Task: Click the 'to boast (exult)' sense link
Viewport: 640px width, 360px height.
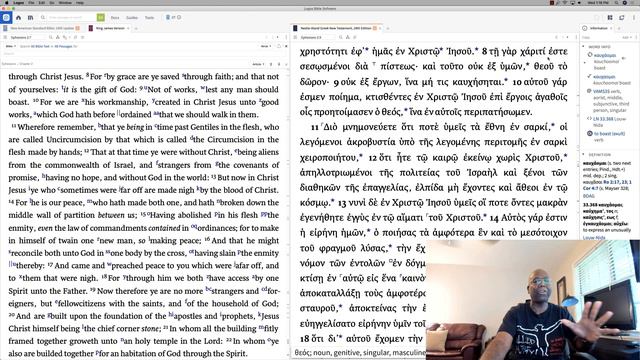Action: coord(609,133)
